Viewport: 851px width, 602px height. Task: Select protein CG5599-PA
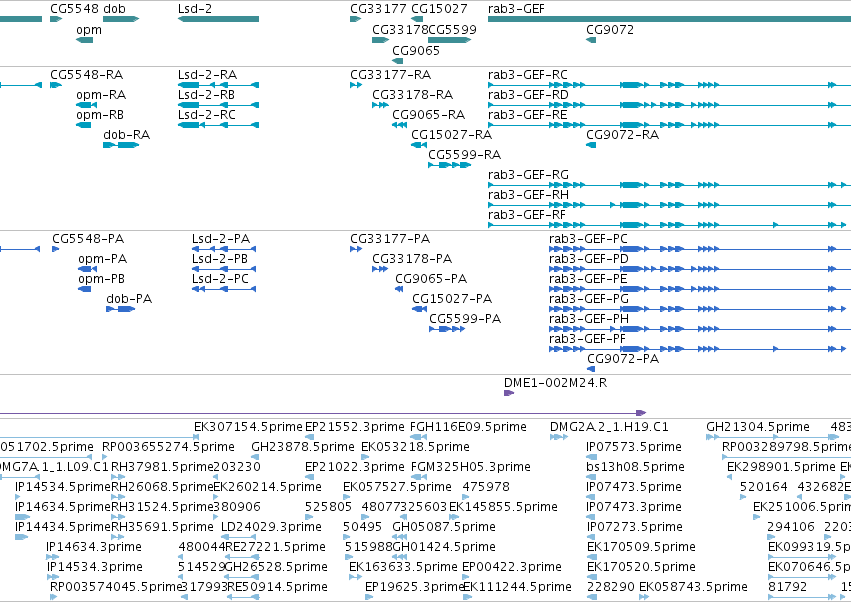pos(465,319)
